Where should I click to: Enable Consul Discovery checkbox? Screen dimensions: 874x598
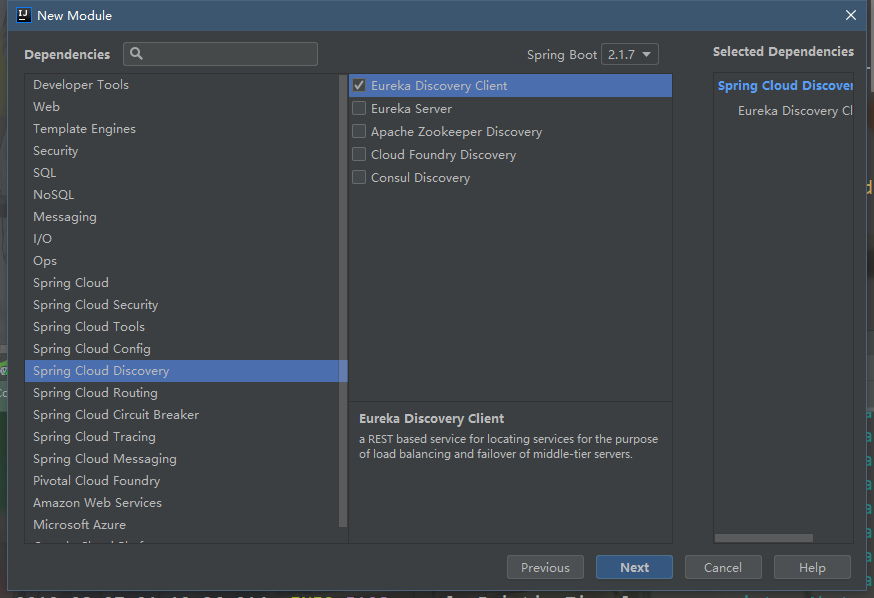(x=359, y=177)
